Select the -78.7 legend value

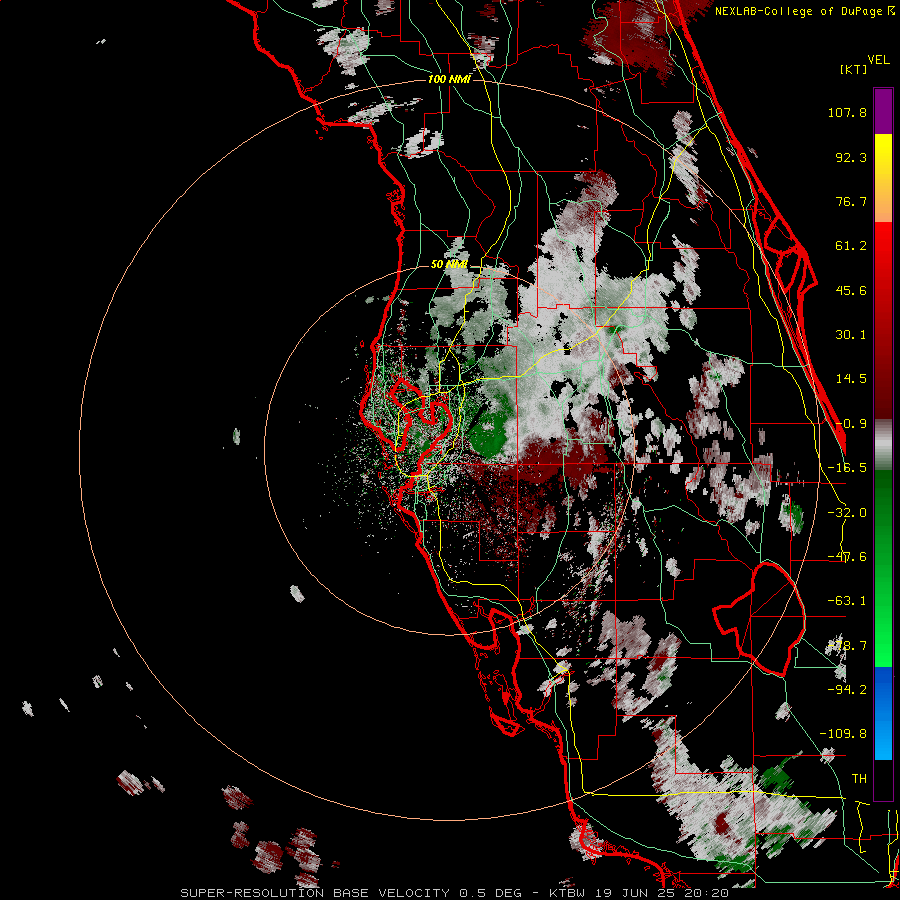tap(847, 646)
